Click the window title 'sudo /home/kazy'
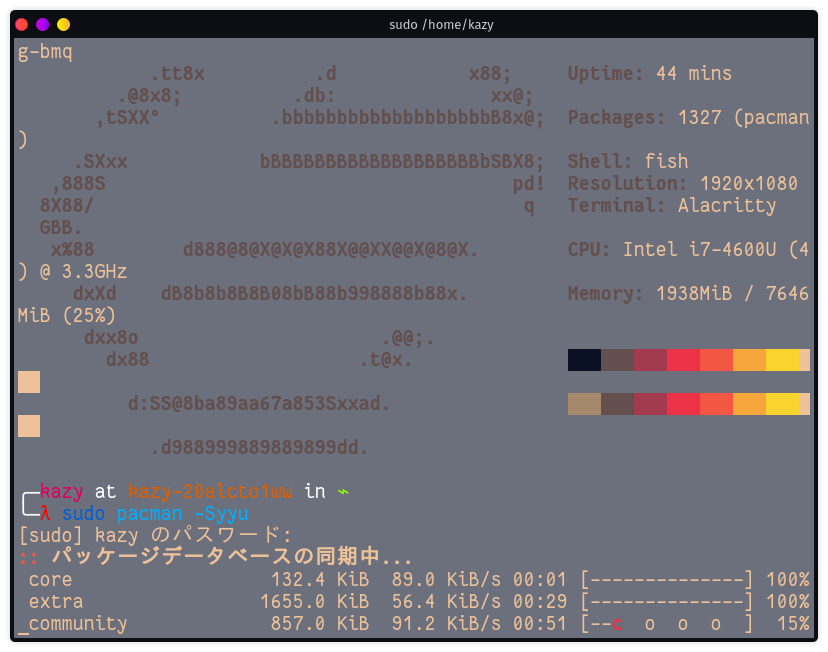The height and width of the screenshot is (652, 828). click(441, 24)
